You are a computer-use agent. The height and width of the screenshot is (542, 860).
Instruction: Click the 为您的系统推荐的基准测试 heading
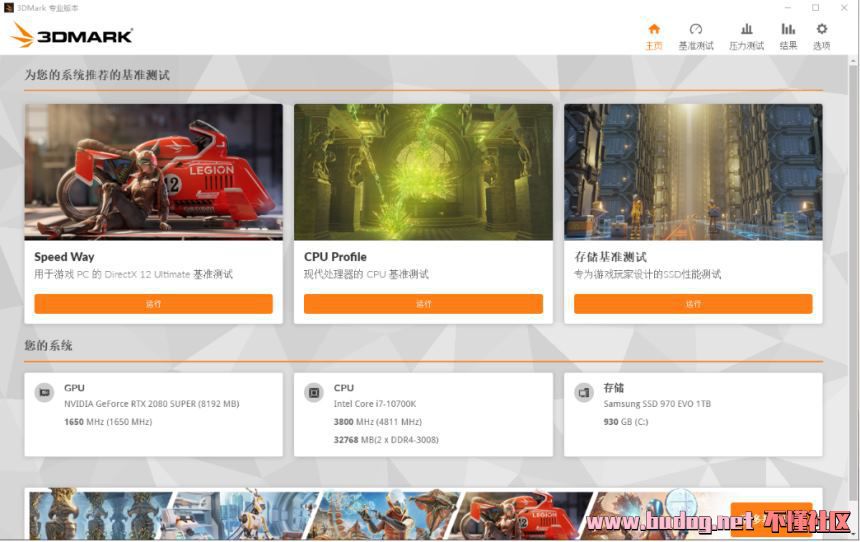pos(97,75)
